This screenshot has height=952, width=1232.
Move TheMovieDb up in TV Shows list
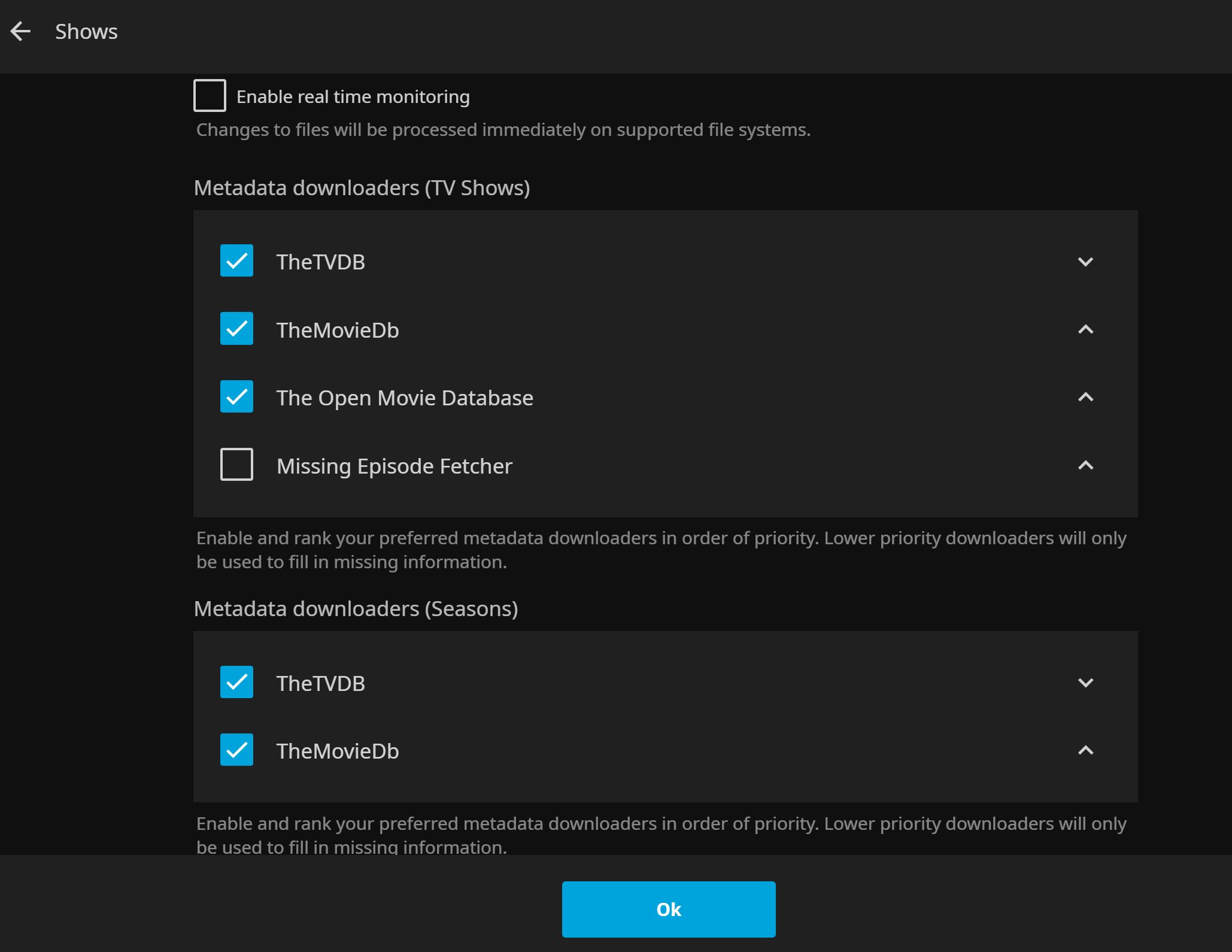pos(1085,329)
